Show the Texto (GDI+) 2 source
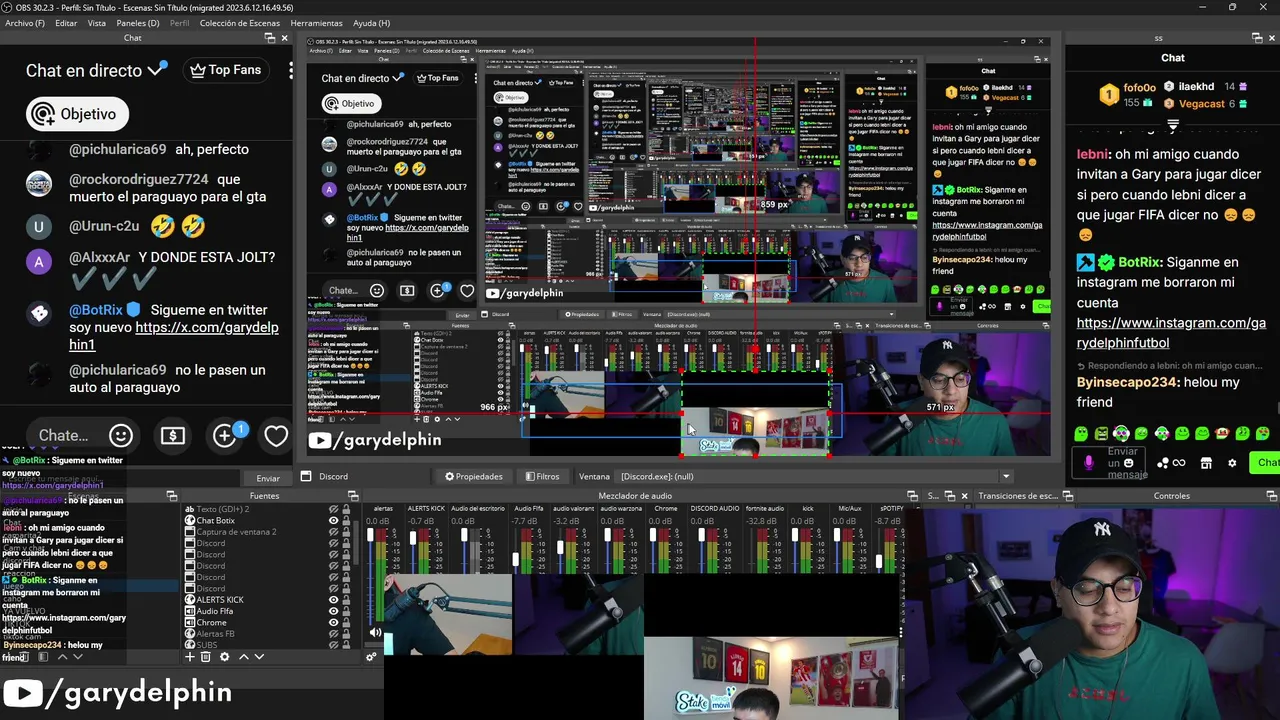Image resolution: width=1280 pixels, height=720 pixels. click(334, 509)
